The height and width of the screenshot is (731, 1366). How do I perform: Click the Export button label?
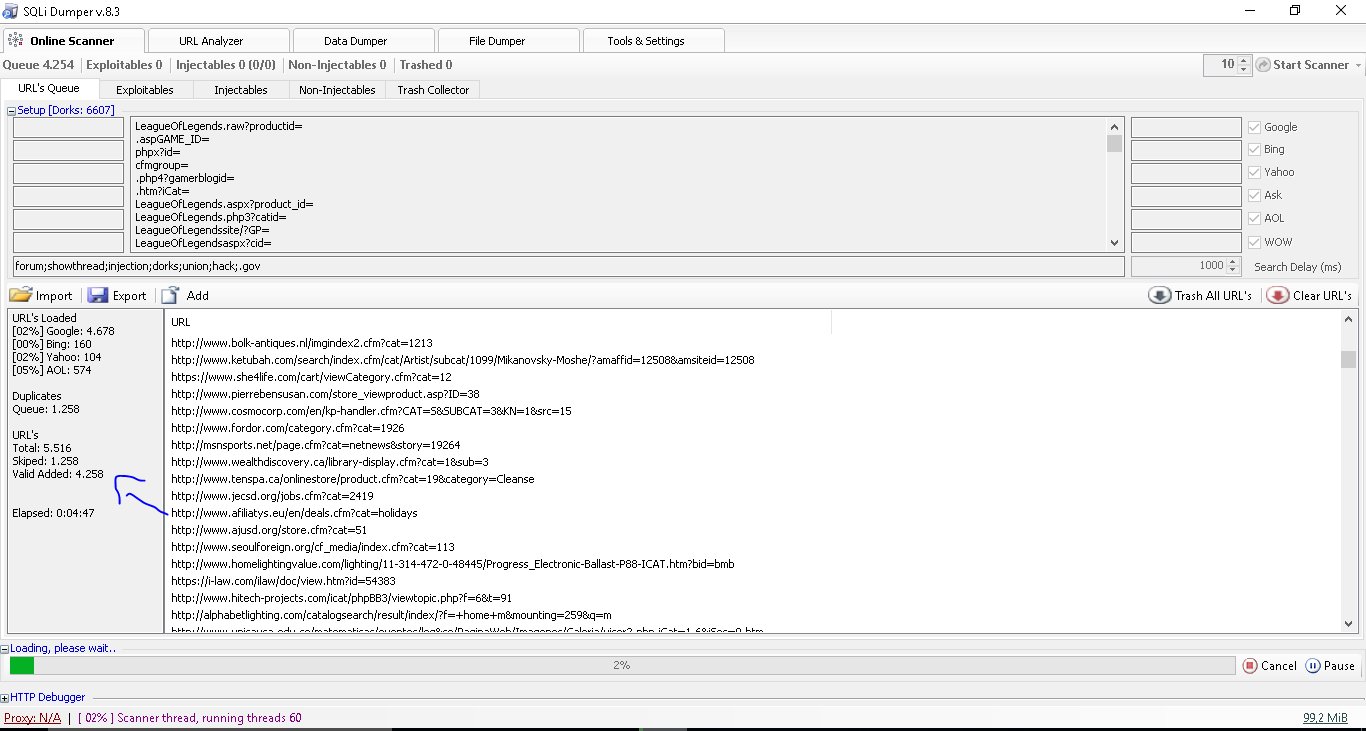pyautogui.click(x=129, y=296)
